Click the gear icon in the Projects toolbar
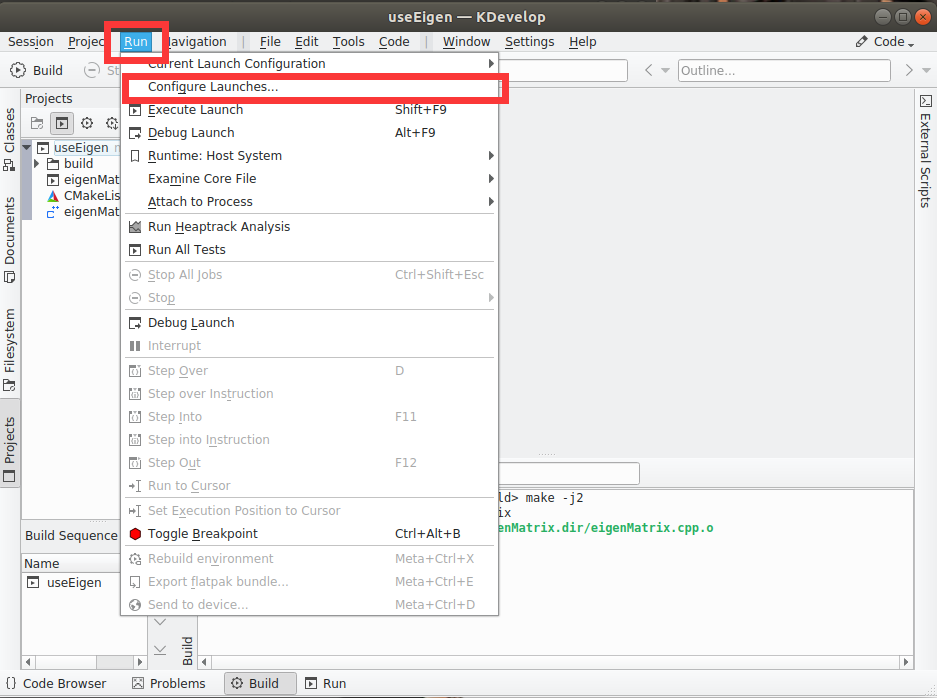Image resolution: width=937 pixels, height=698 pixels. tap(87, 123)
